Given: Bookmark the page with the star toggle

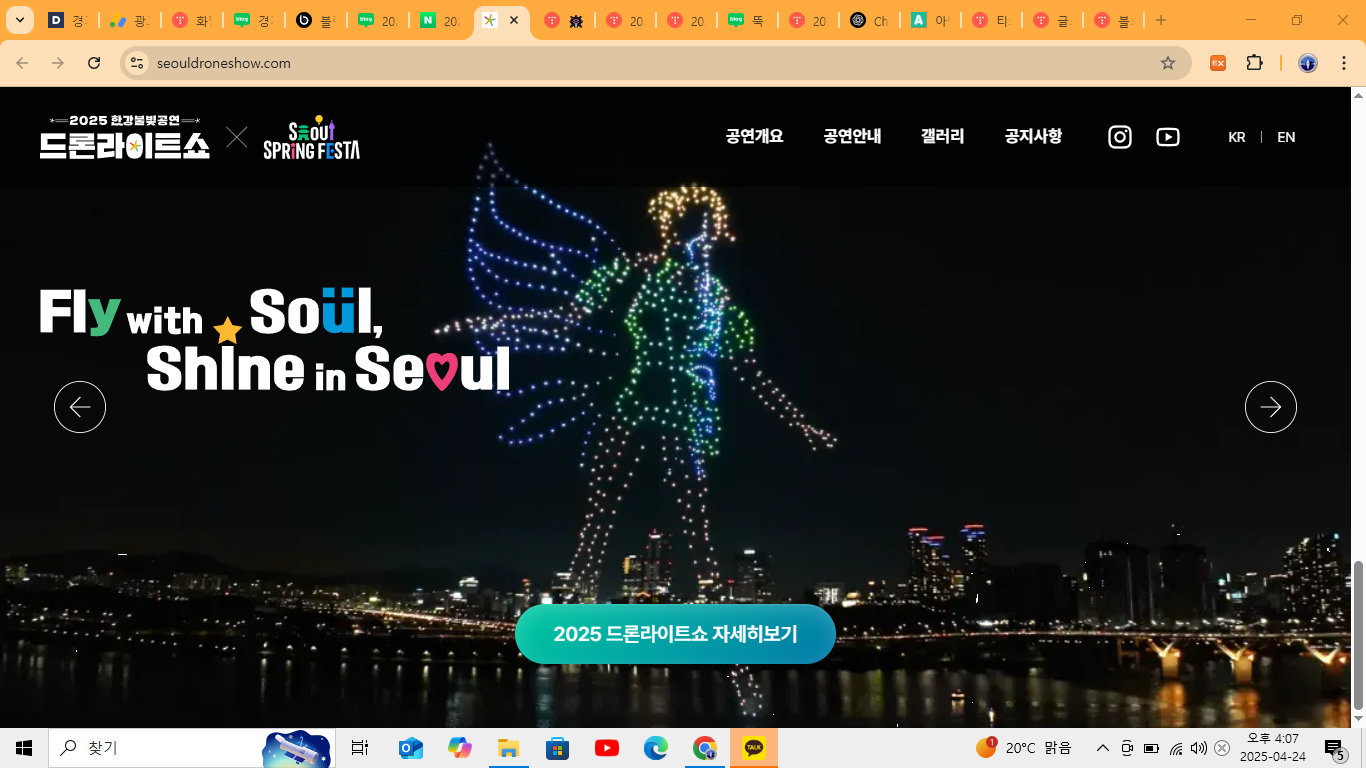Looking at the screenshot, I should 1168,62.
